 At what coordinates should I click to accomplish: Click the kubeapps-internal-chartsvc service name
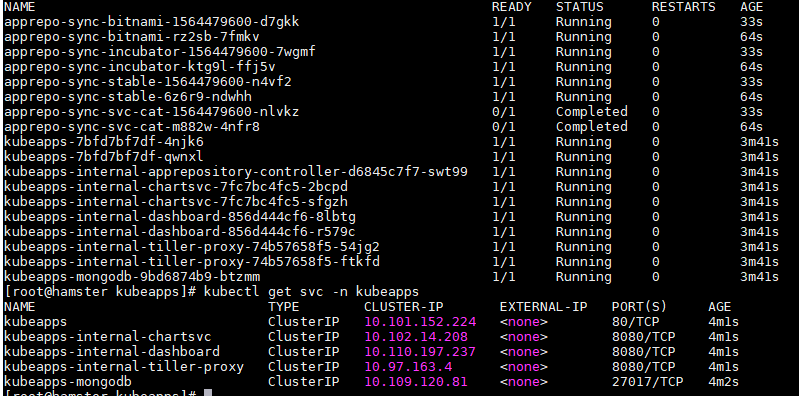(108, 337)
